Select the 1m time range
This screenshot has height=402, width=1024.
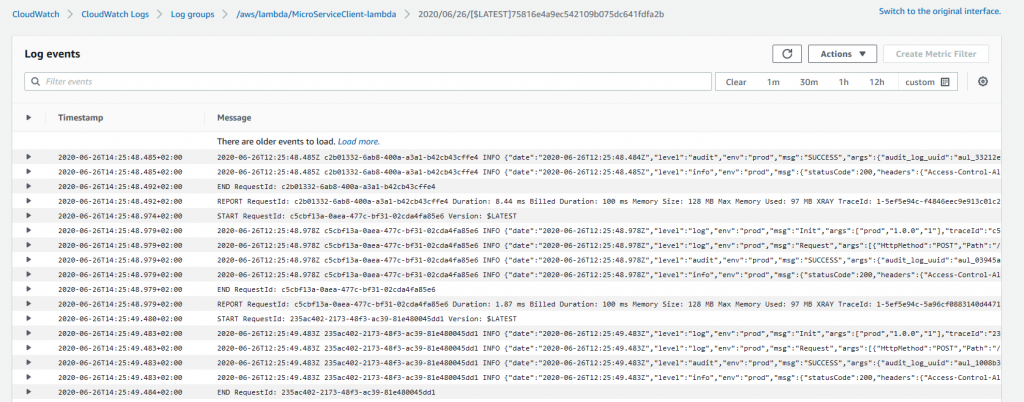773,82
